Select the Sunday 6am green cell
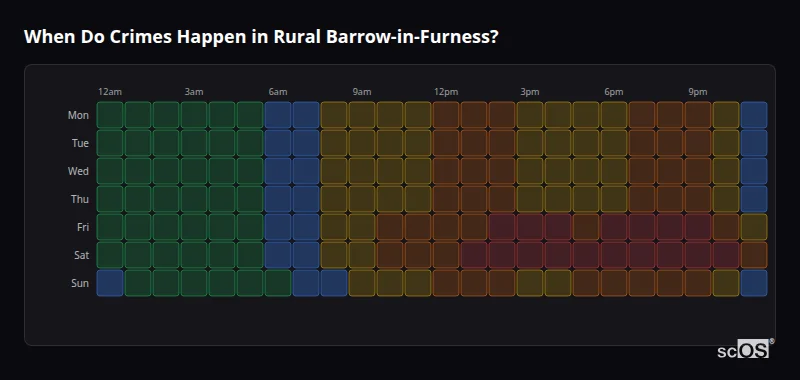This screenshot has width=800, height=380. (x=278, y=283)
